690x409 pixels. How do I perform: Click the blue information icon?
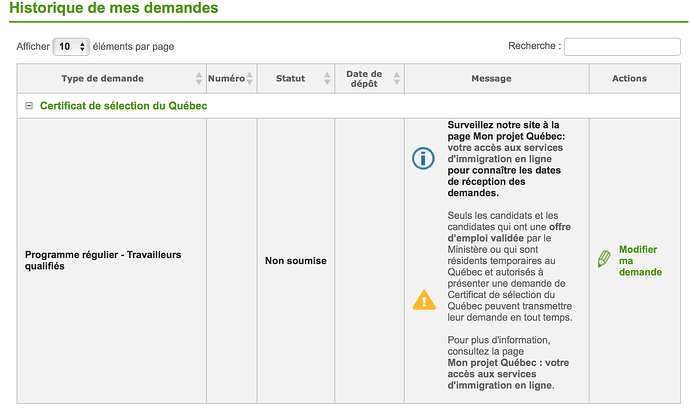tap(424, 158)
